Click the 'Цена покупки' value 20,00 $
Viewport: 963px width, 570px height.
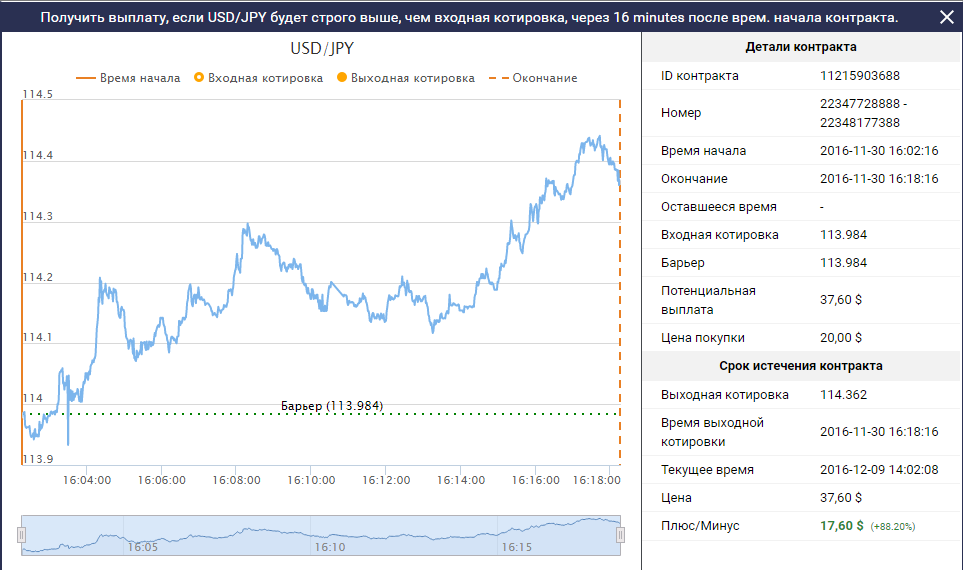841,338
